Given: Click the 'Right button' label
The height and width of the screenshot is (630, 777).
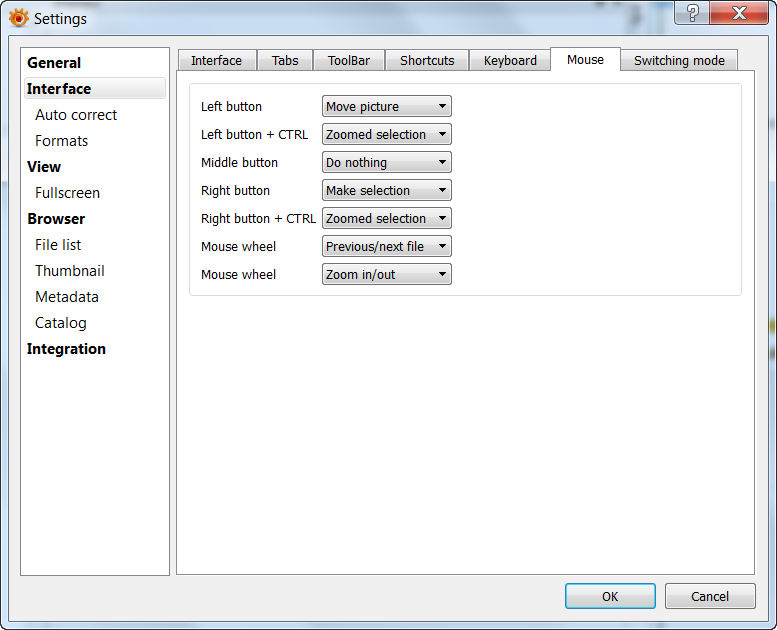Looking at the screenshot, I should [235, 190].
